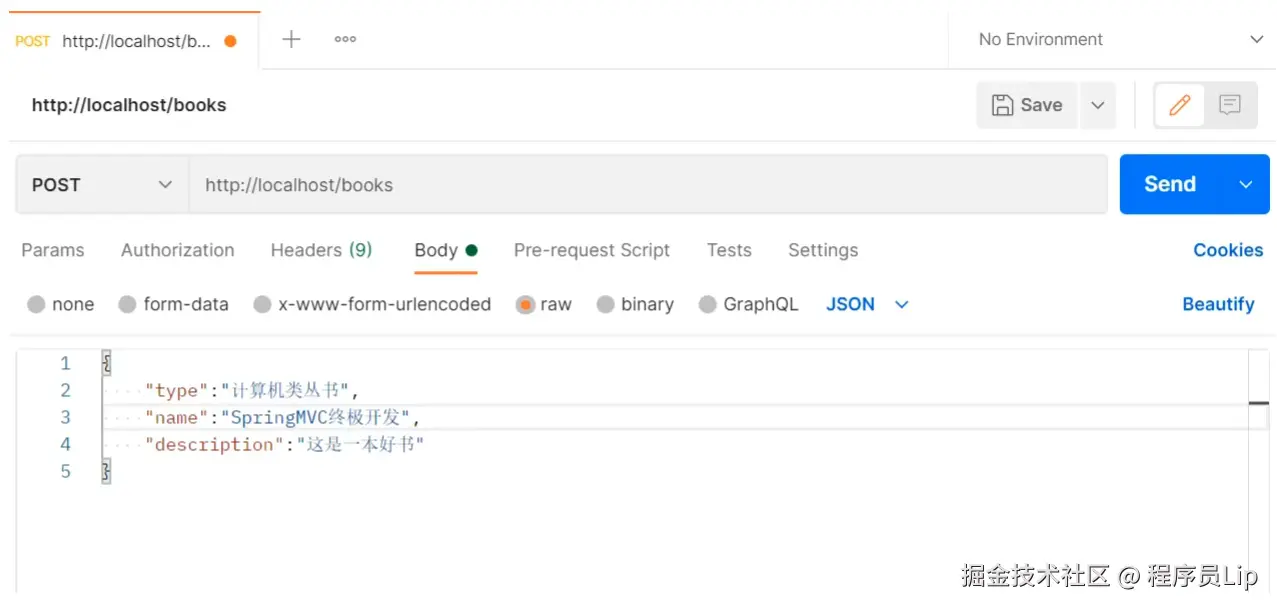Screen dimensions: 1277x609
Task: Open the POST method dropdown
Action: point(102,185)
